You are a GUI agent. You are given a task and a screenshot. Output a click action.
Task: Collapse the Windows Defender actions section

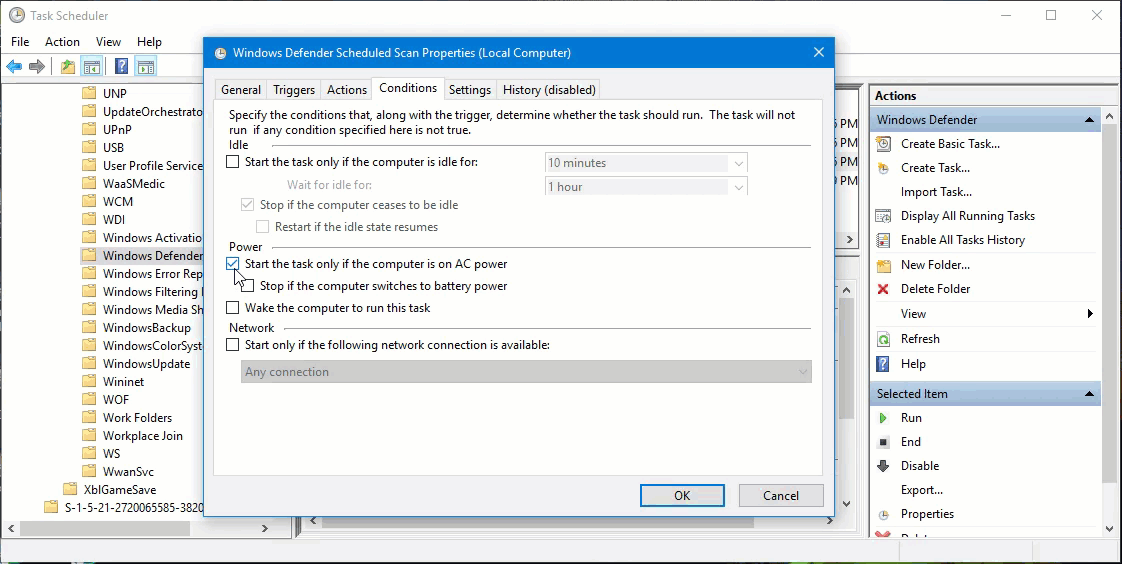coord(1089,120)
